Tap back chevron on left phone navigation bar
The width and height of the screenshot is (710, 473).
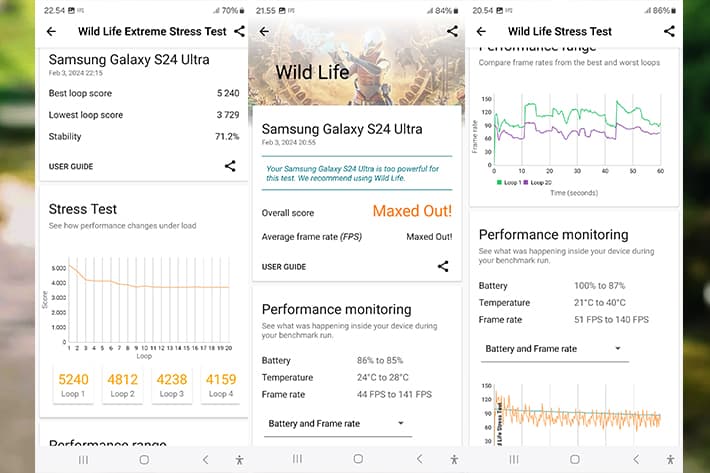point(206,460)
